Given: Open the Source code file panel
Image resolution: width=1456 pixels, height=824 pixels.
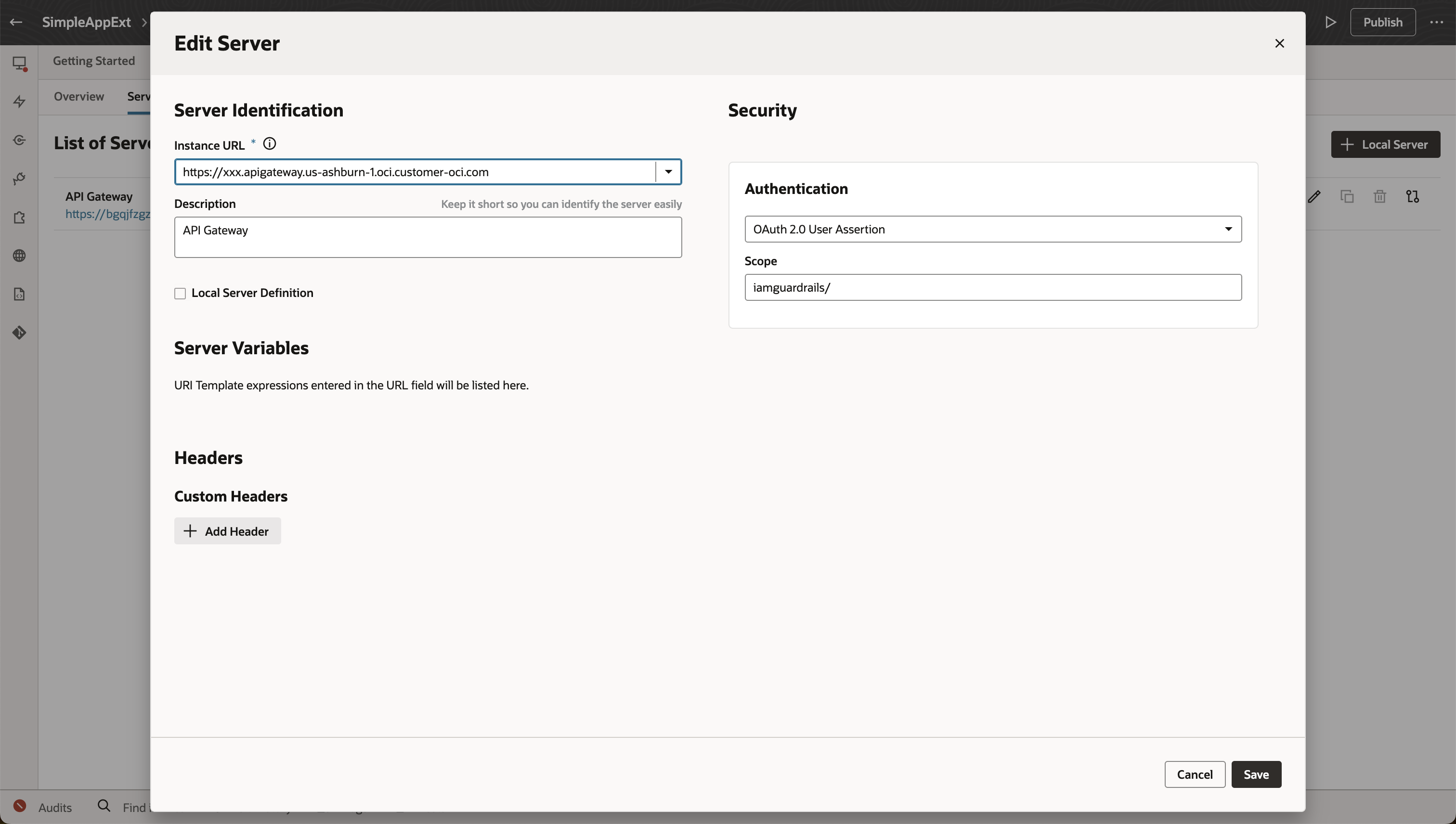Looking at the screenshot, I should [19, 294].
